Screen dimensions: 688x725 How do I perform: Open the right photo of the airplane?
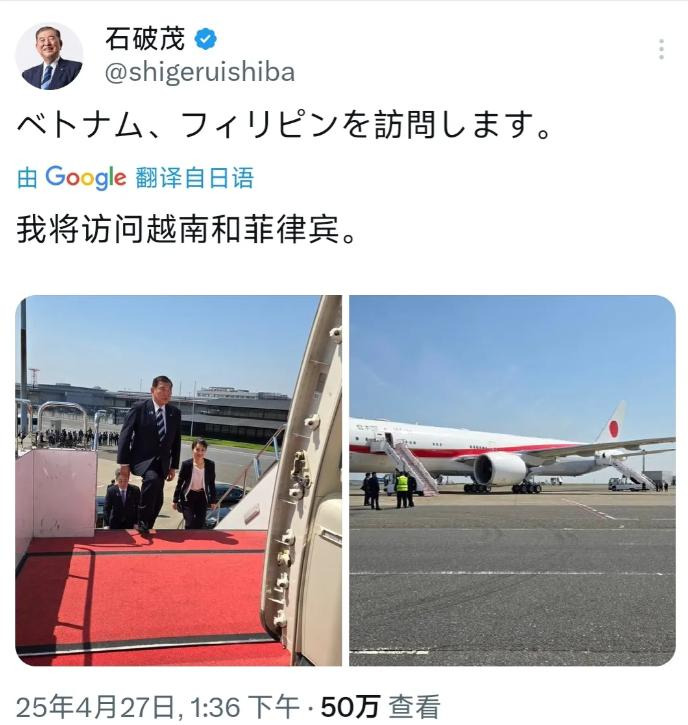click(x=512, y=480)
